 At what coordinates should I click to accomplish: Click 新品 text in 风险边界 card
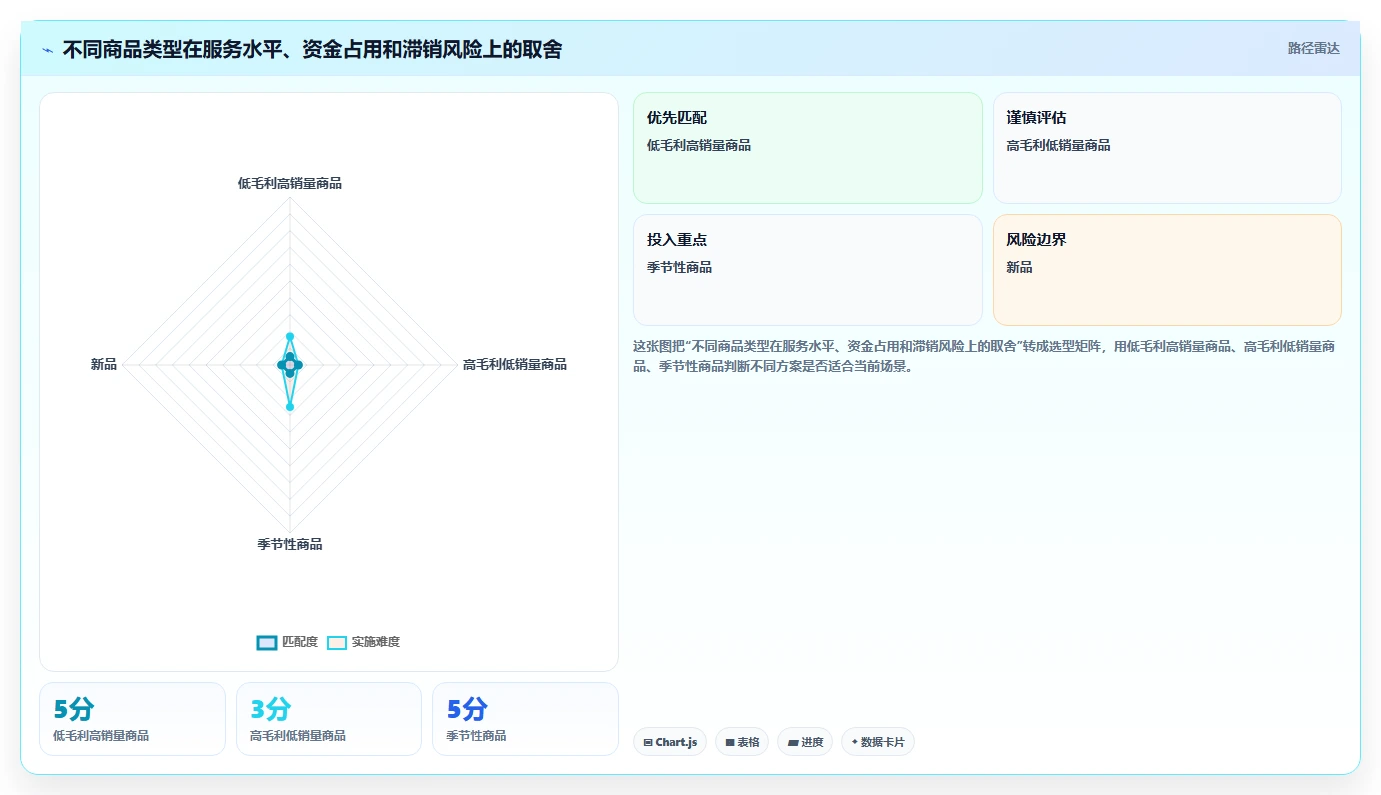coord(1020,267)
